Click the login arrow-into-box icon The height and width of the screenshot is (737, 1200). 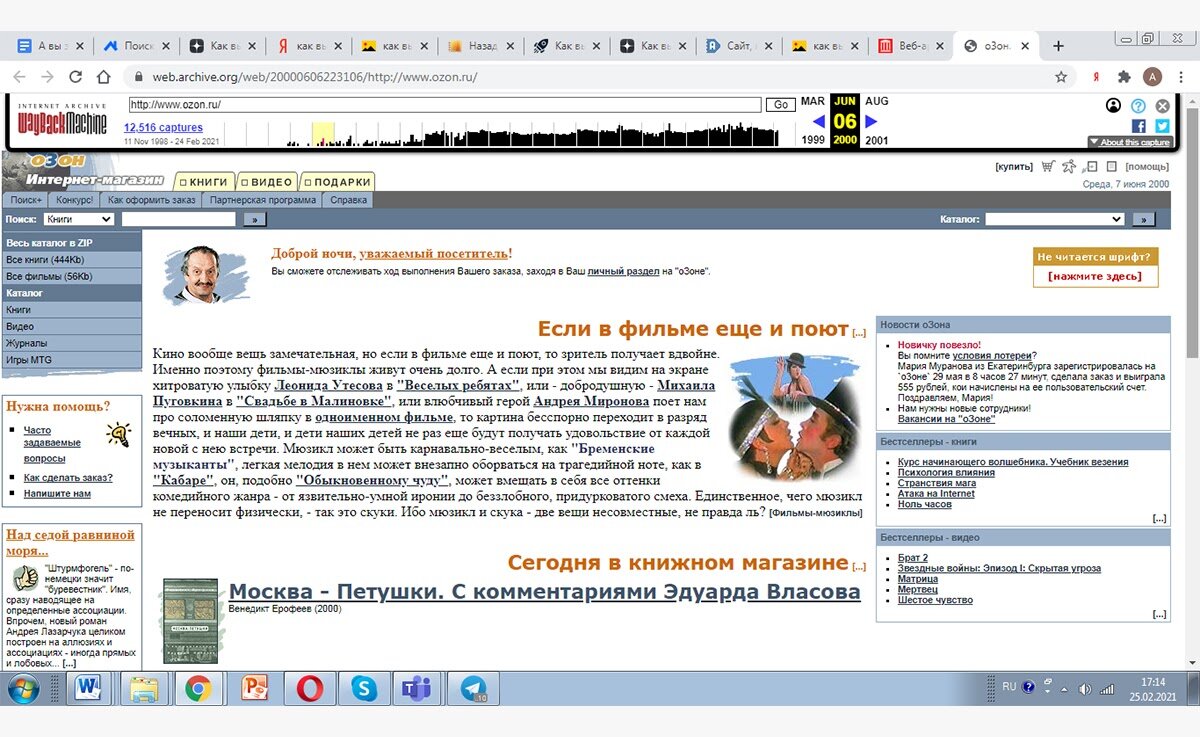tap(1092, 167)
